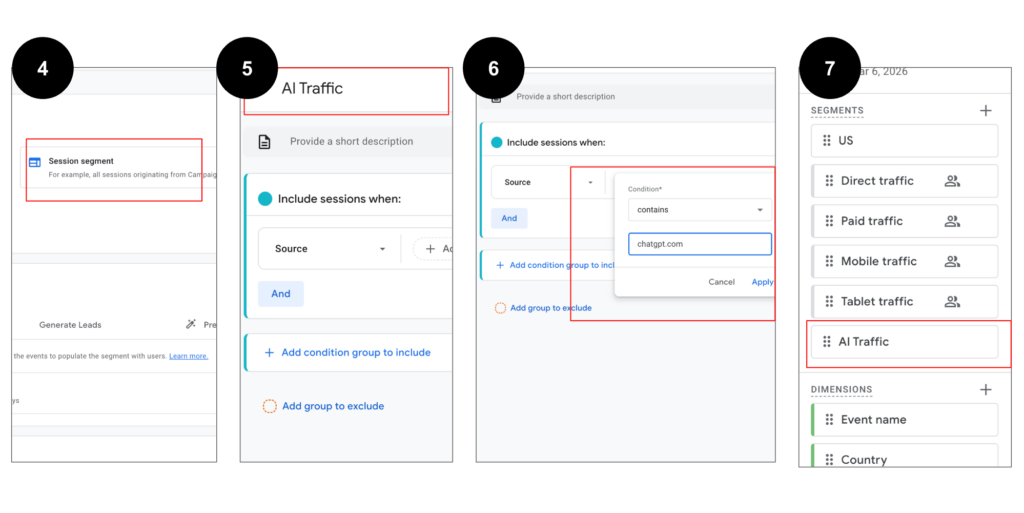This screenshot has width=1024, height=513.
Task: Click the plus icon by the large Add condition group to include
Action: 268,352
